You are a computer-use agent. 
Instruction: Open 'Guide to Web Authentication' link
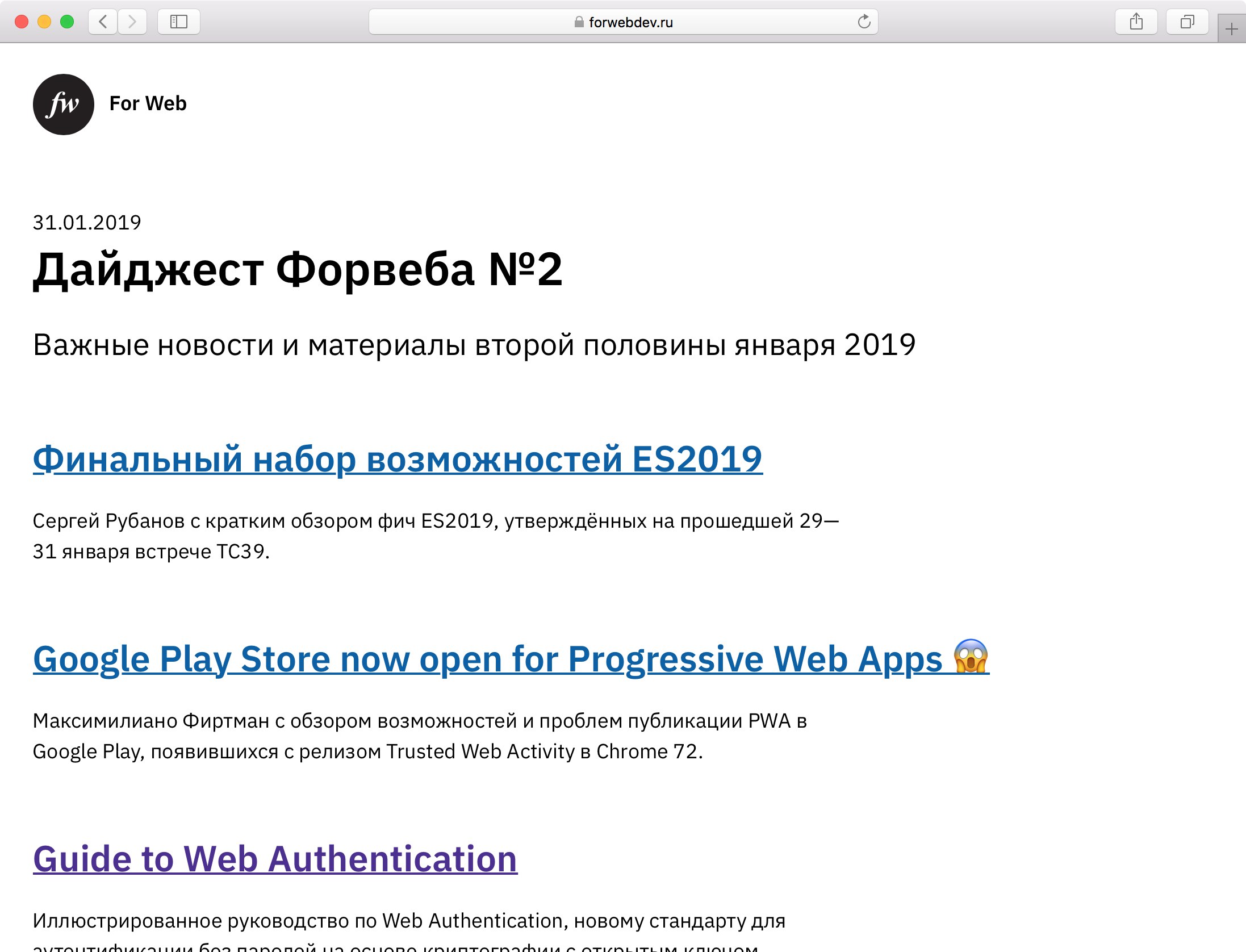[275, 858]
